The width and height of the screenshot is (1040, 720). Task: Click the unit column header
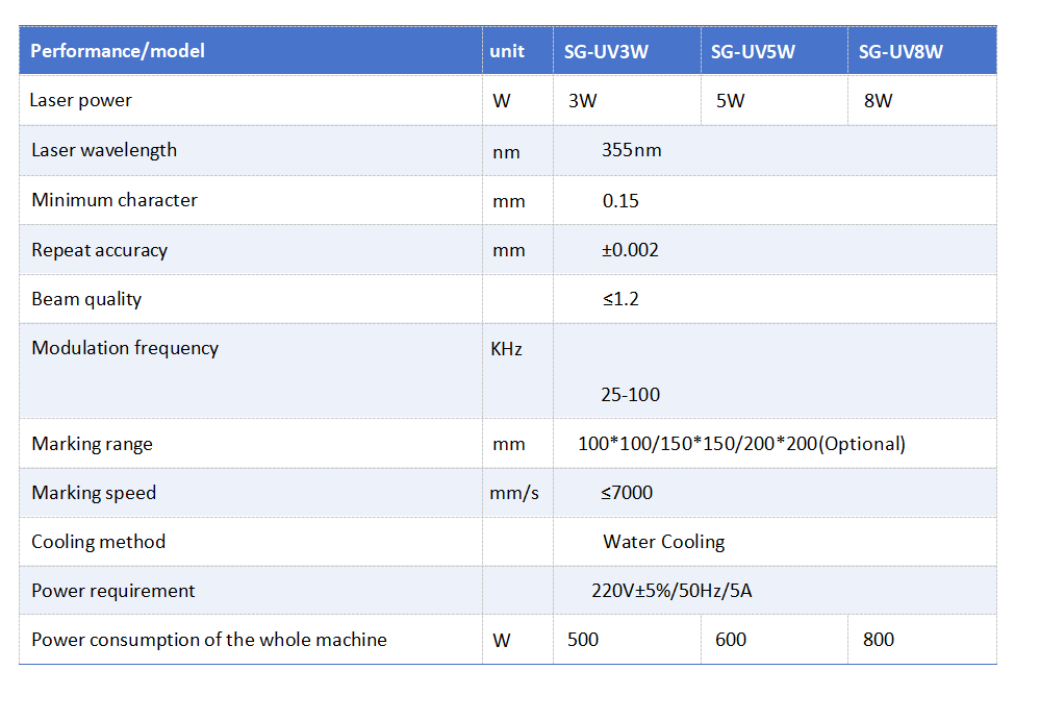click(x=507, y=52)
